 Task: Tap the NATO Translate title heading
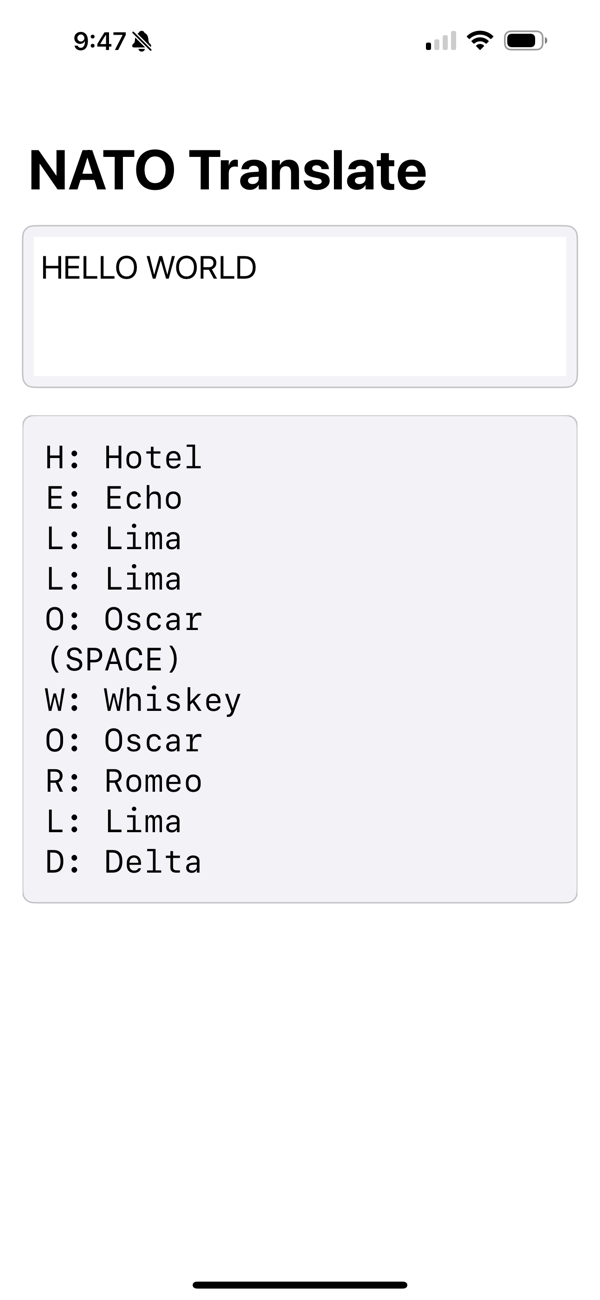(227, 169)
